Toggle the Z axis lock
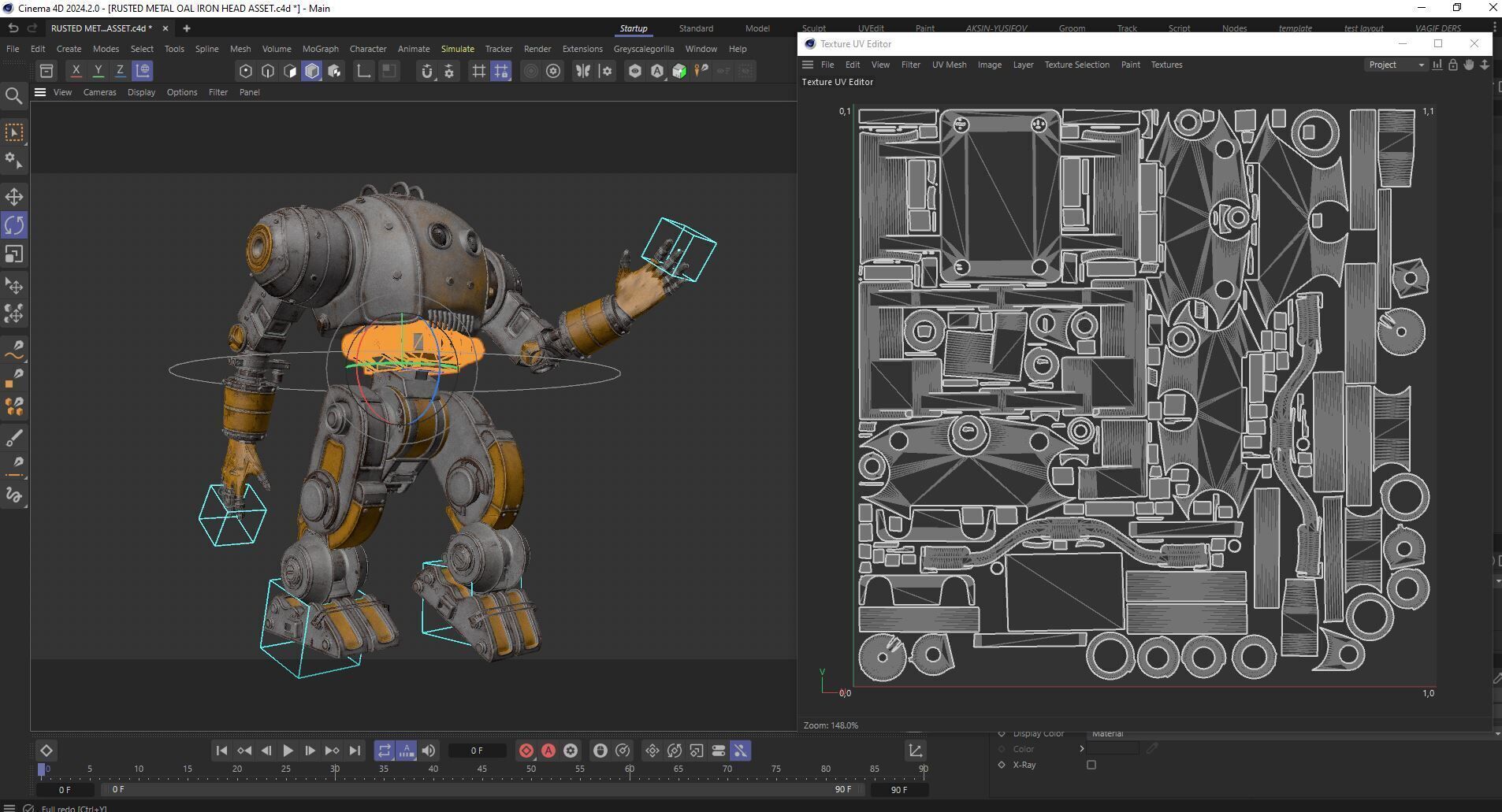The height and width of the screenshot is (812, 1502). pos(120,70)
